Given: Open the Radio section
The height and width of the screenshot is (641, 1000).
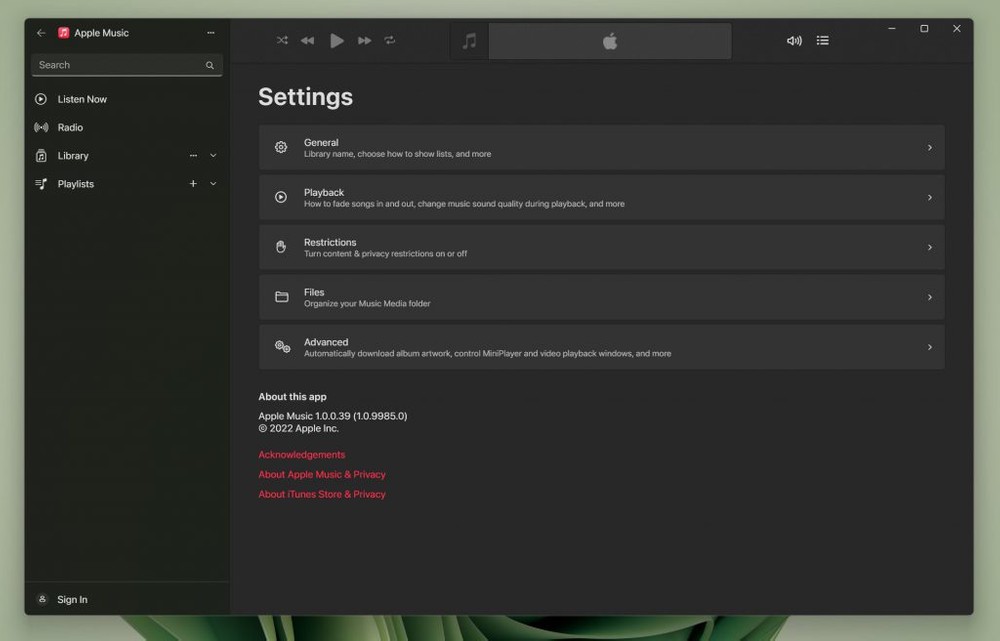Looking at the screenshot, I should [127, 128].
